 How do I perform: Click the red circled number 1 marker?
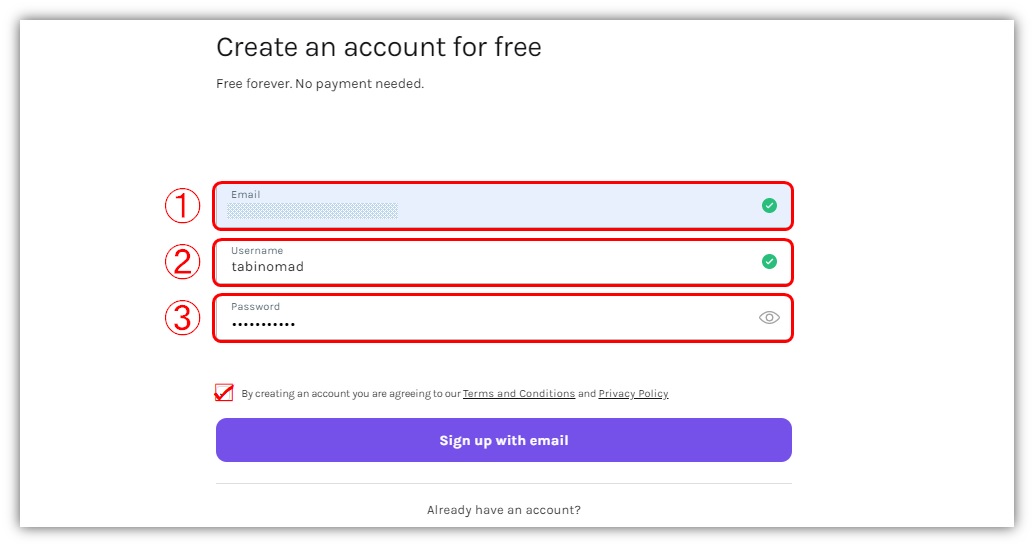click(x=183, y=205)
